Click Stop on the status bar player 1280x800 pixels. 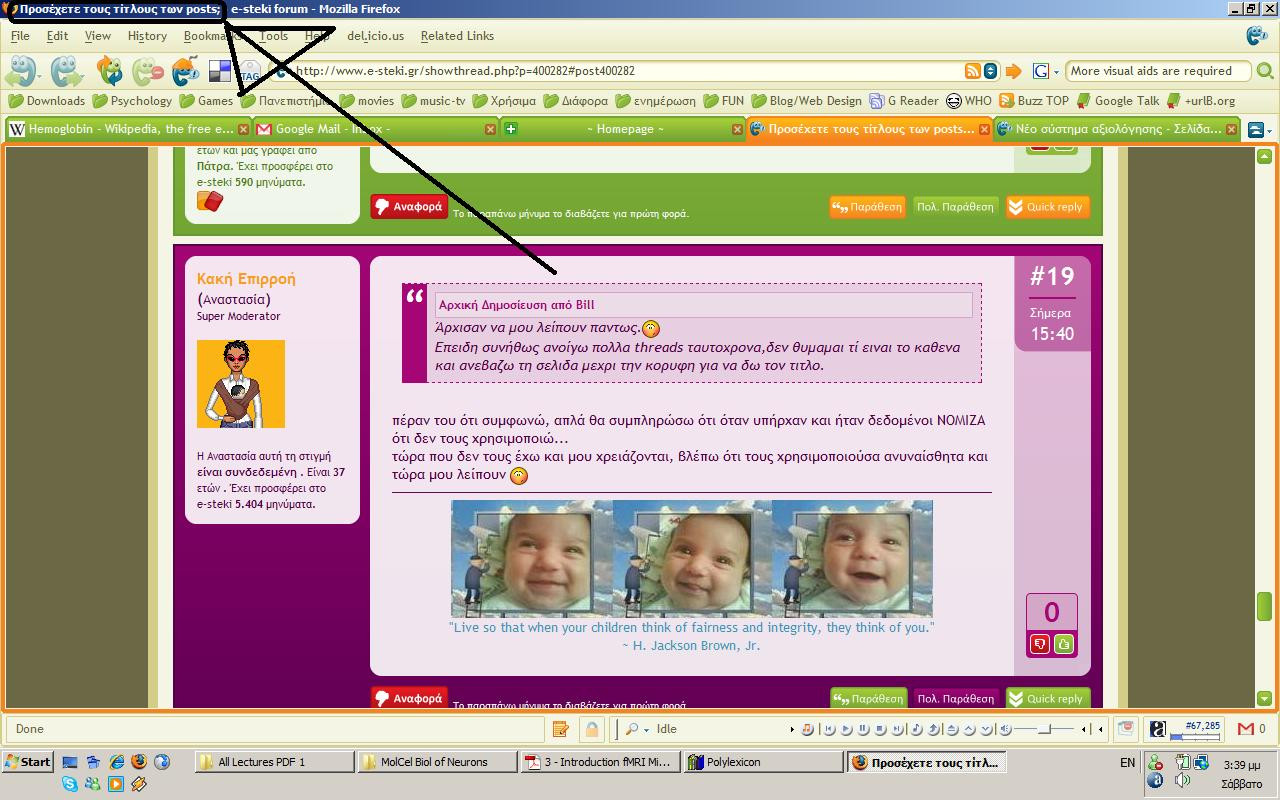pos(881,729)
